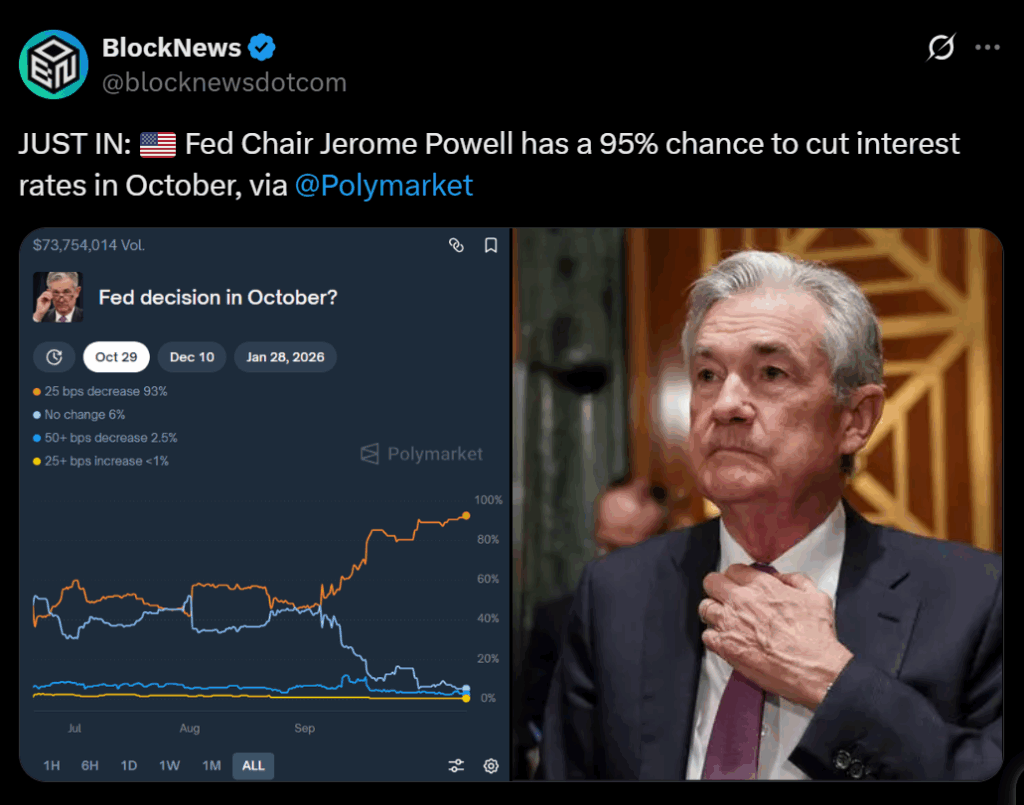This screenshot has width=1024, height=805.
Task: Click the BlockNews profile avatar
Action: coord(54,65)
